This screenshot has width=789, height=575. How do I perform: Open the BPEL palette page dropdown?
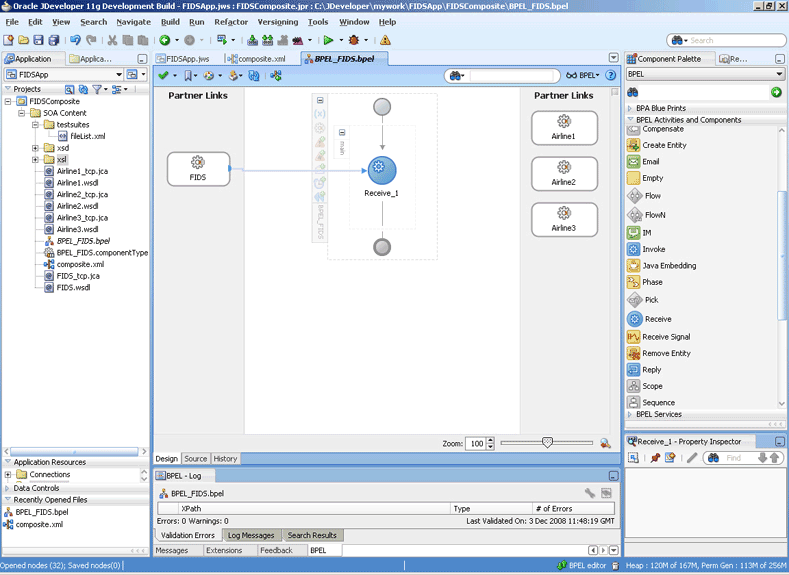click(779, 74)
